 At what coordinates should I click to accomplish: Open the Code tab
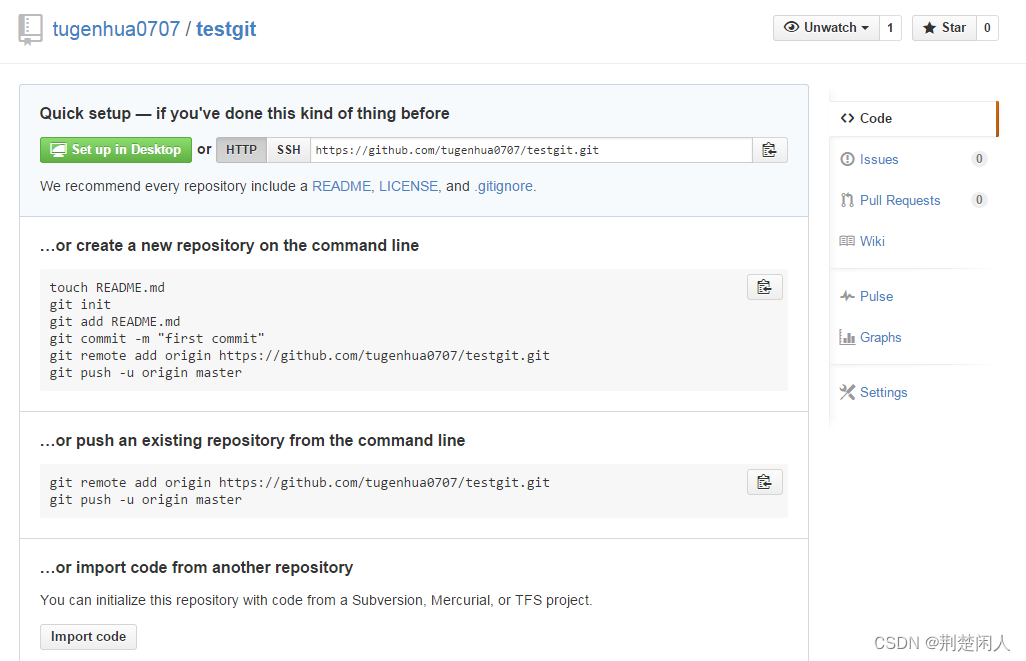(913, 118)
